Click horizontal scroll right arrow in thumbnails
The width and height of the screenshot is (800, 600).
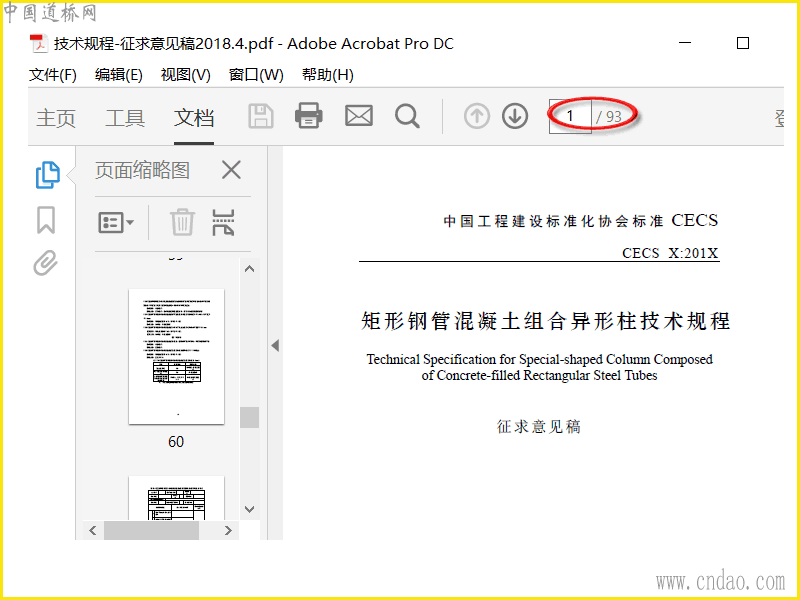228,531
